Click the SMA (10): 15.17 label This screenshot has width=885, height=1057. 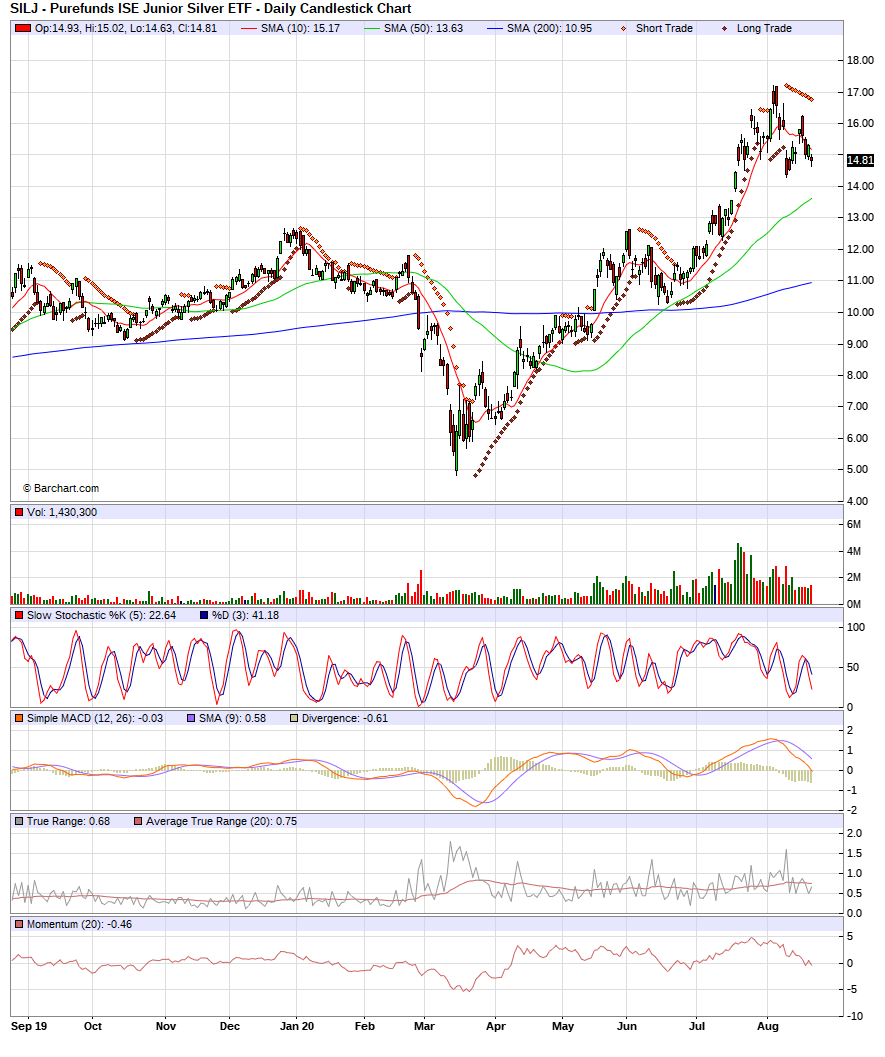tap(301, 28)
